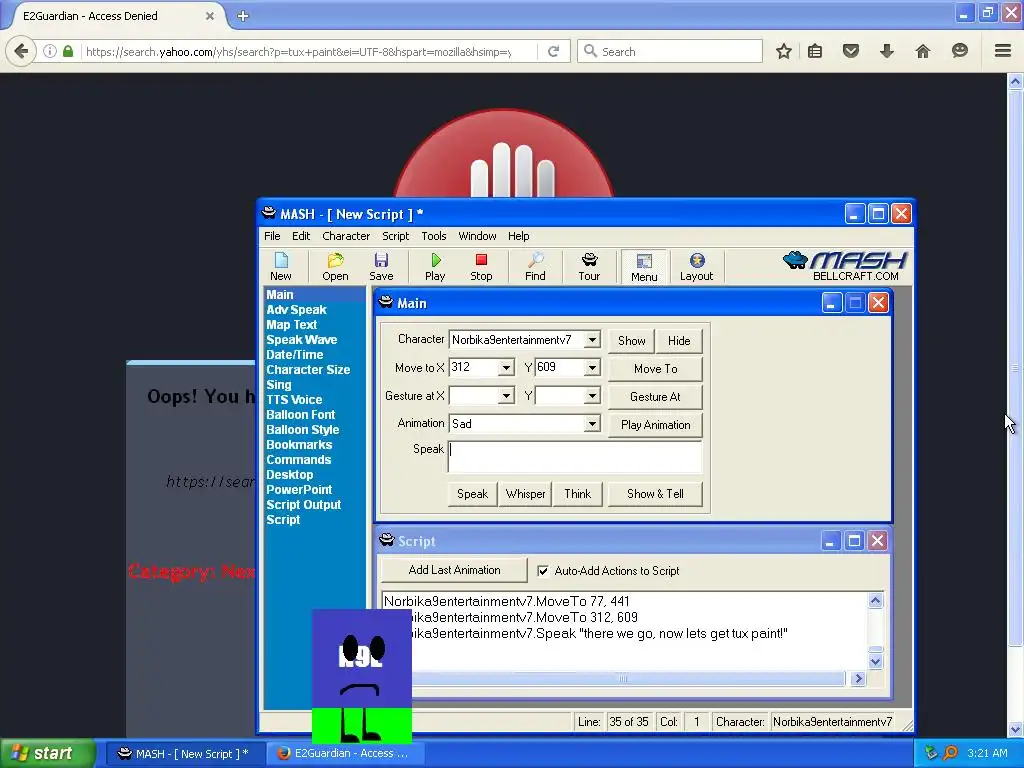The height and width of the screenshot is (768, 1024).
Task: Click the Firefox Search box
Action: 670,51
